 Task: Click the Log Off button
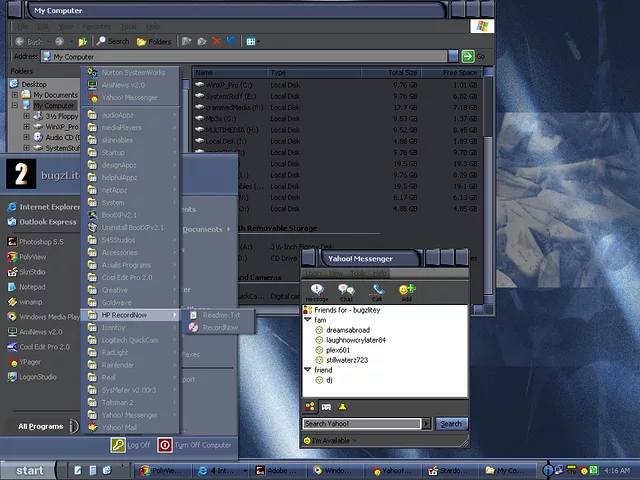tap(131, 445)
